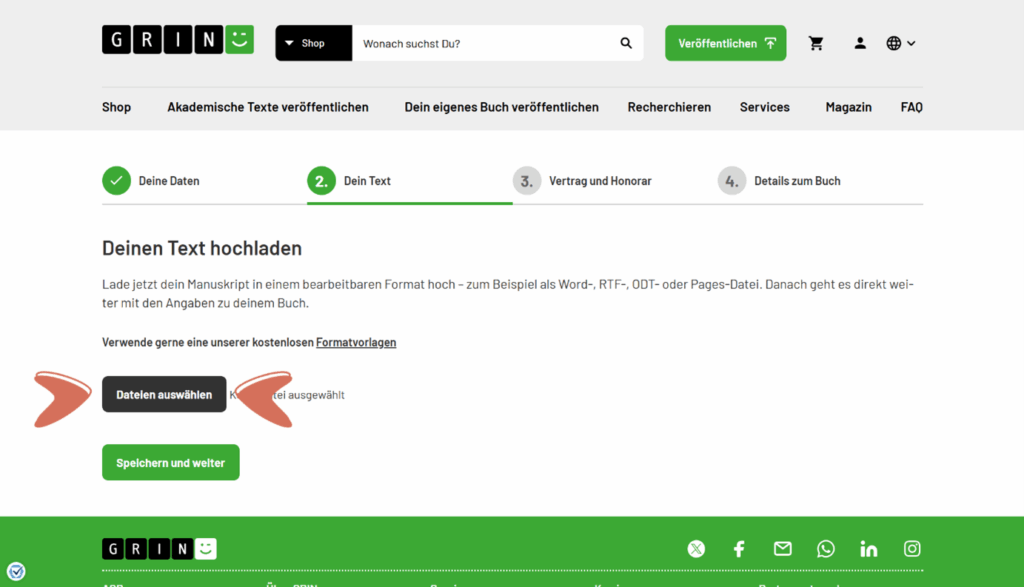
Task: Open the LinkedIn footer icon
Action: point(868,549)
